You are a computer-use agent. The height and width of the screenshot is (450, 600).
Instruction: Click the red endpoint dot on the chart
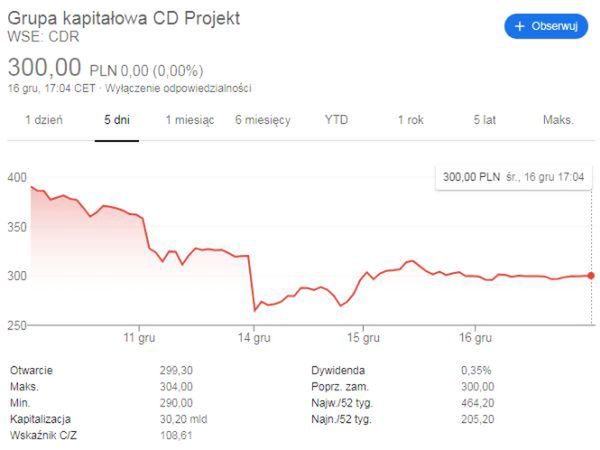tap(591, 275)
